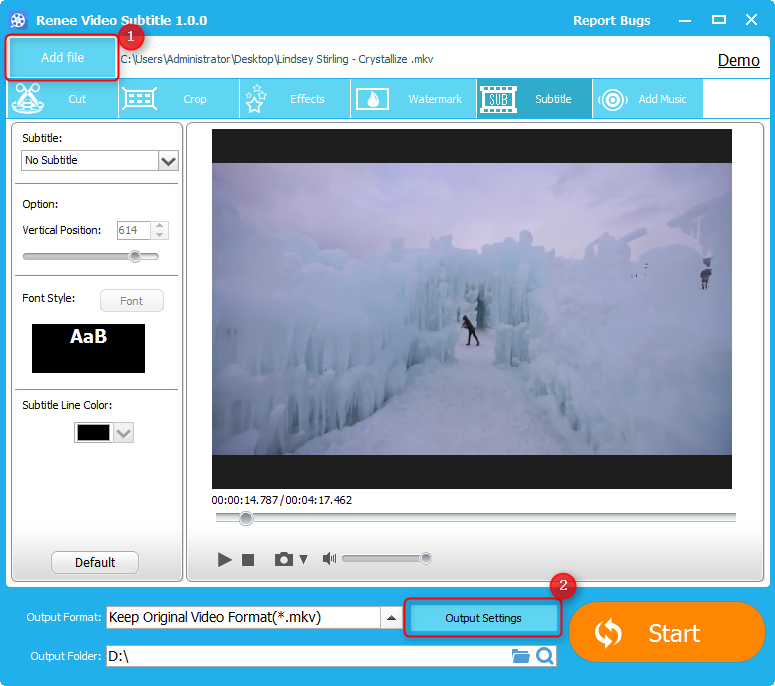Viewport: 775px width, 686px height.
Task: Browse output folder with the folder icon
Action: 520,656
